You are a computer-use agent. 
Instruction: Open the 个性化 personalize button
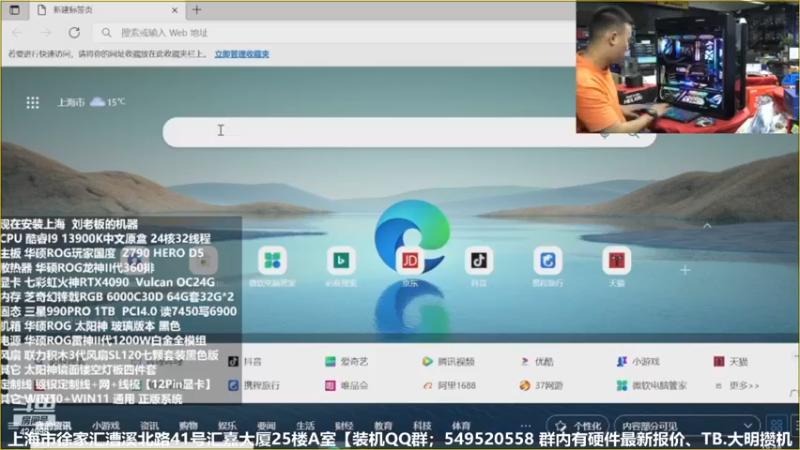pyautogui.click(x=578, y=426)
